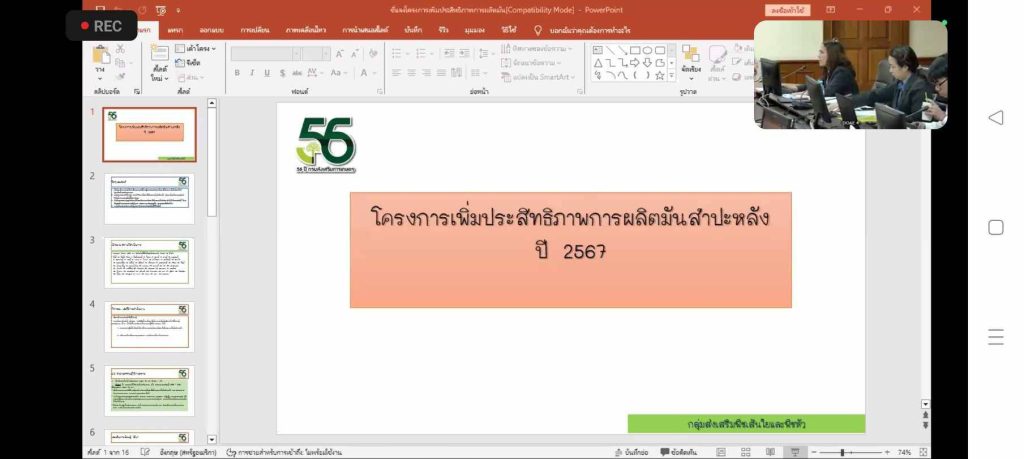Image resolution: width=1024 pixels, height=459 pixels.
Task: Toggle Underline formatting
Action: pyautogui.click(x=267, y=73)
